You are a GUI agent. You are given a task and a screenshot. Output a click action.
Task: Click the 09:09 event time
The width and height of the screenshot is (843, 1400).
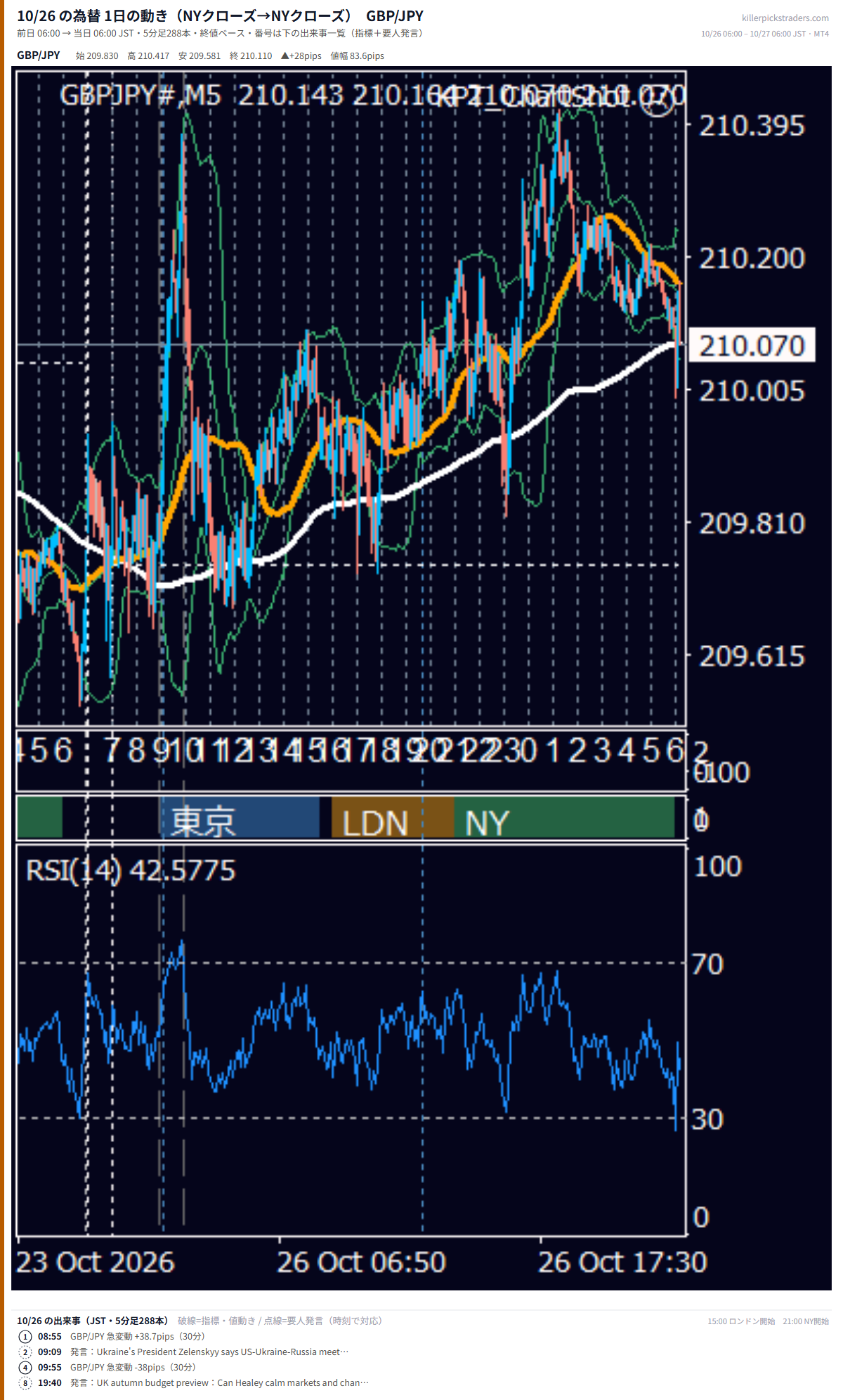(50, 1352)
